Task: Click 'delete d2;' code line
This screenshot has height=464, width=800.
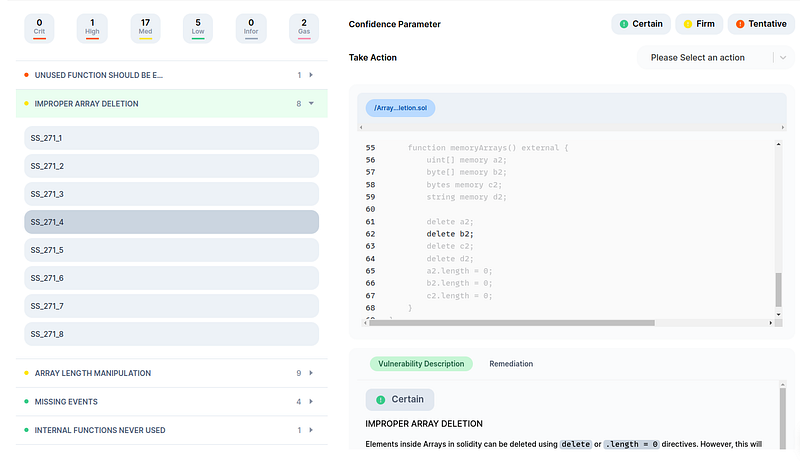Action: (x=450, y=259)
